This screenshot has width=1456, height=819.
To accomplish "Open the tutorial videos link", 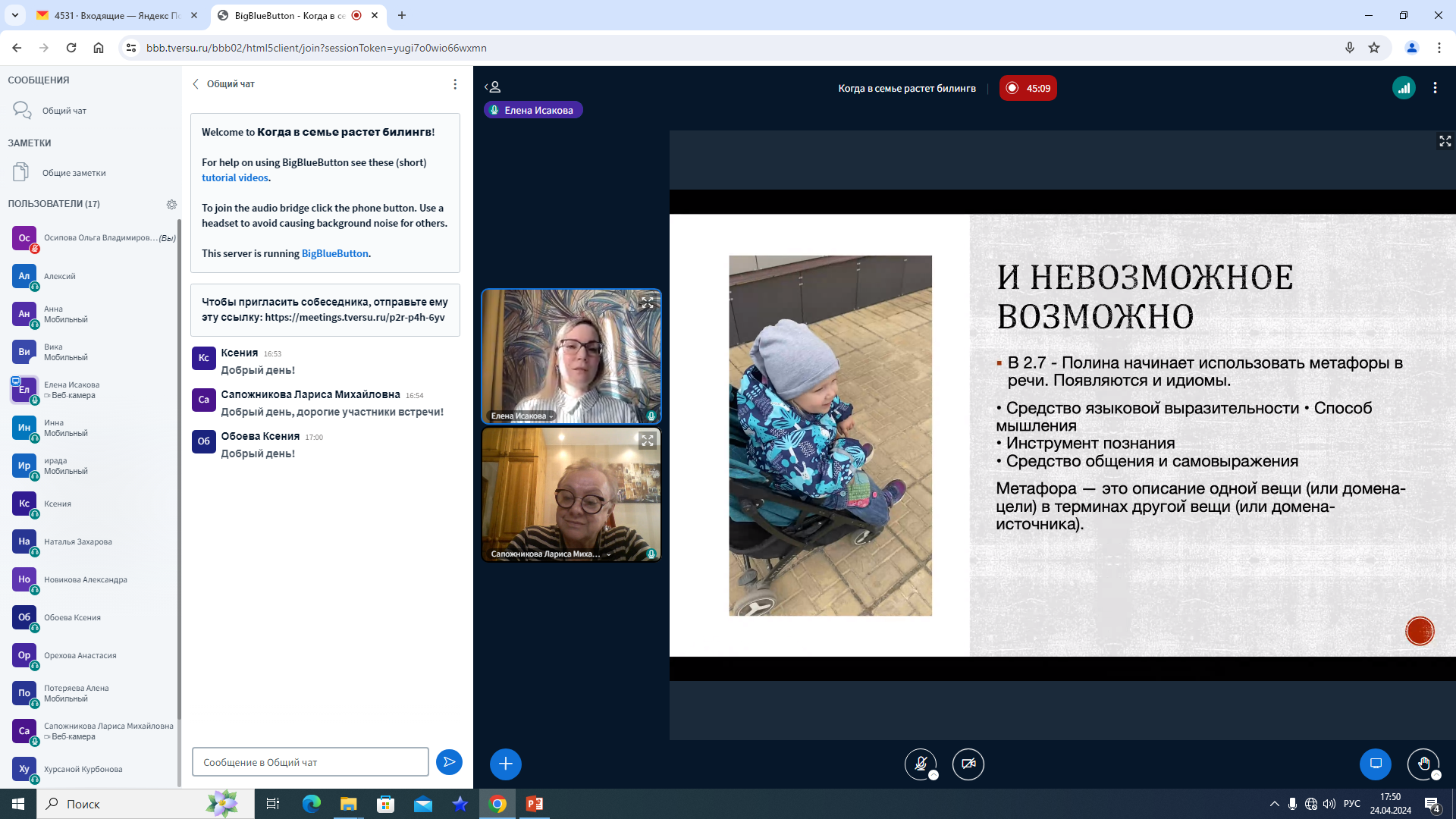I will [234, 177].
